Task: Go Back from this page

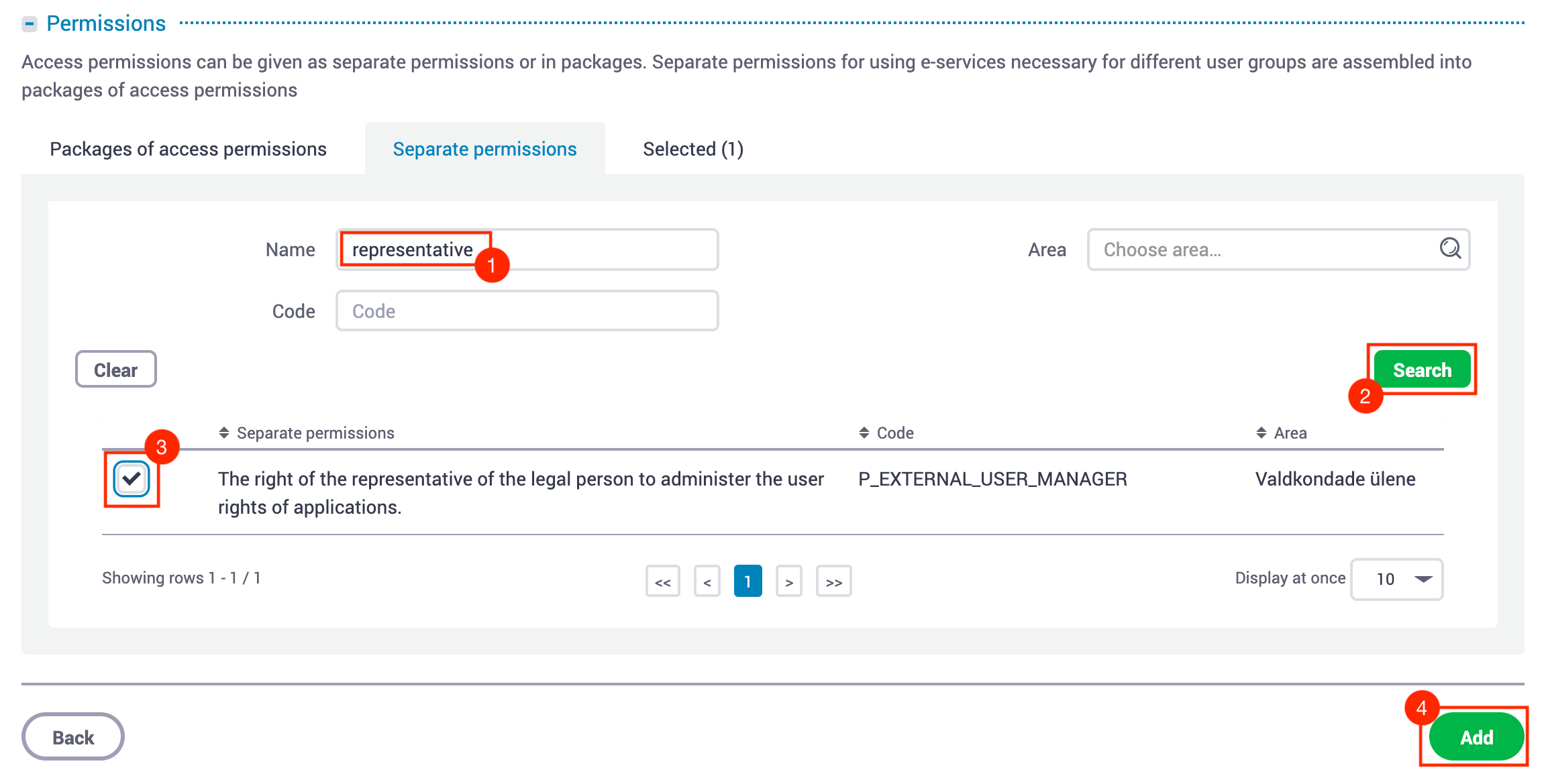Action: pos(72,736)
